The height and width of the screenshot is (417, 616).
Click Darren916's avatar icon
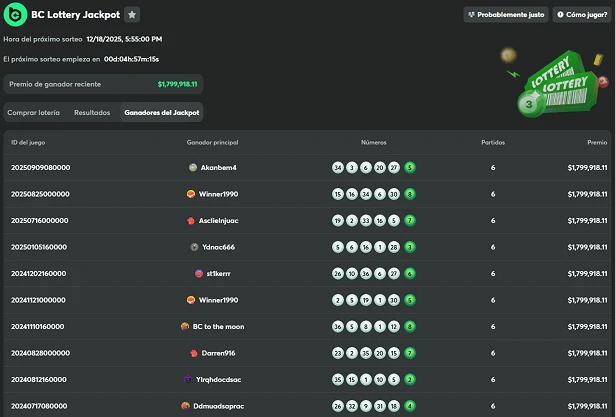194,353
